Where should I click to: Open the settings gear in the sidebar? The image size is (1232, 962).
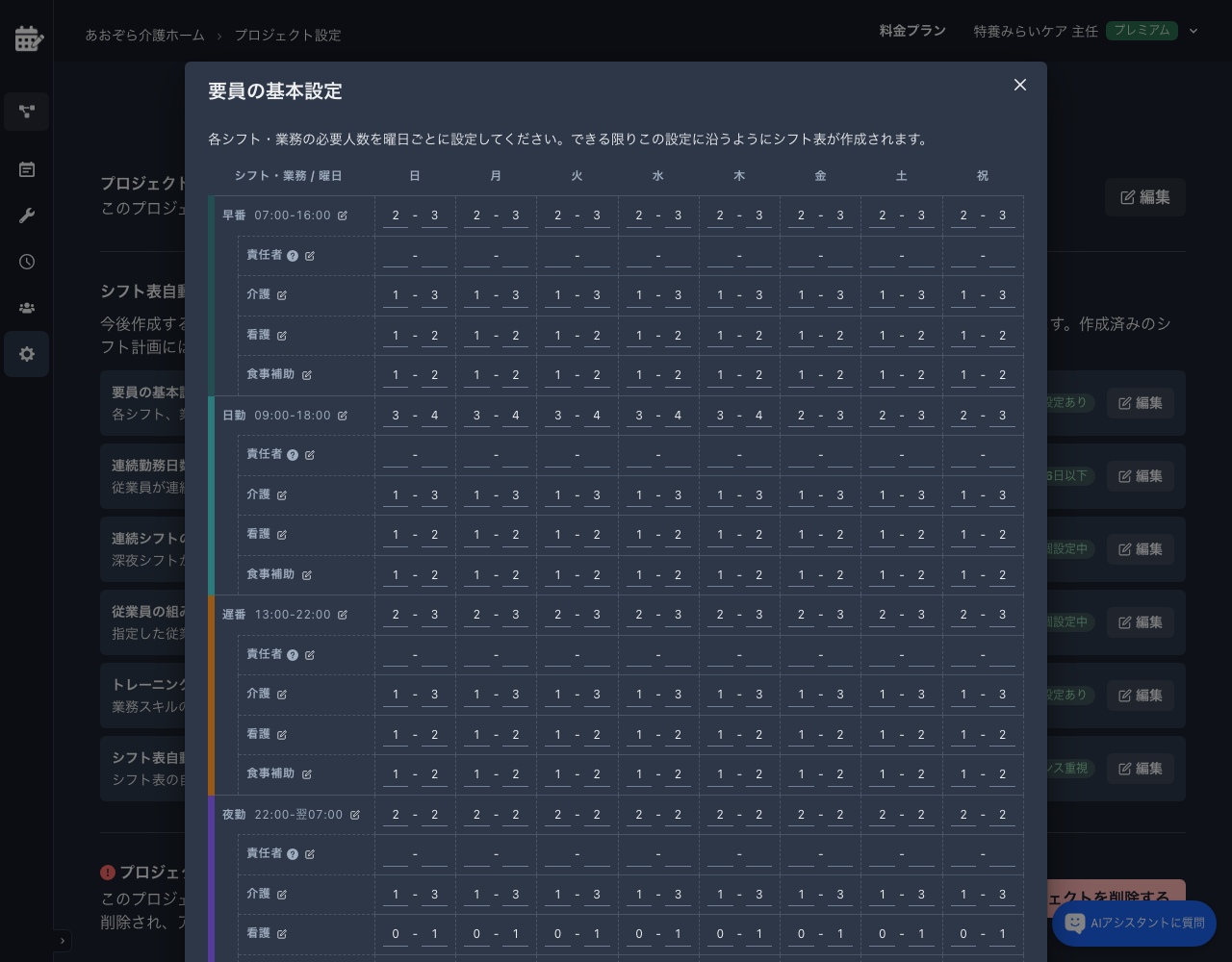tap(27, 354)
